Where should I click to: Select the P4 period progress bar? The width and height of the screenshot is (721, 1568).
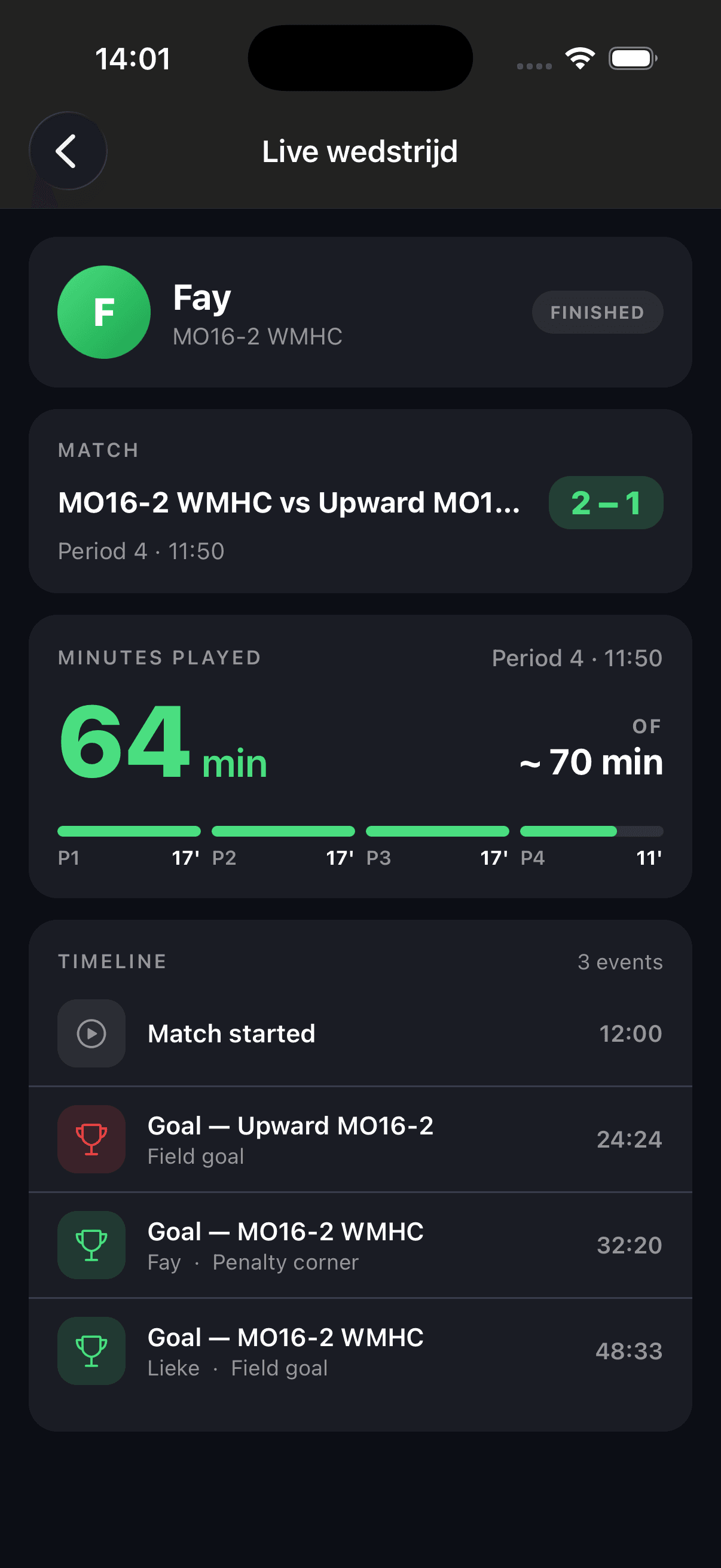(591, 831)
